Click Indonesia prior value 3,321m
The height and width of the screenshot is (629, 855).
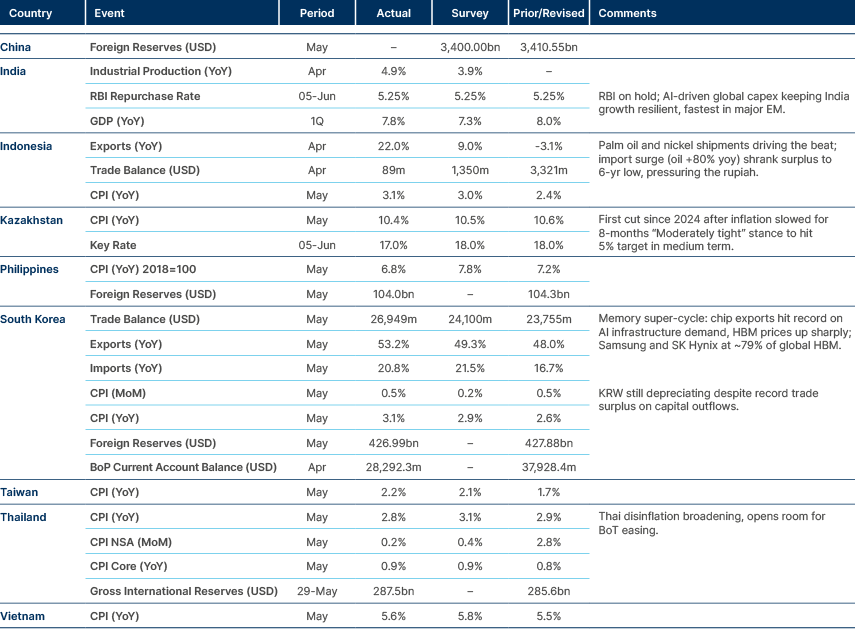pyautogui.click(x=549, y=170)
